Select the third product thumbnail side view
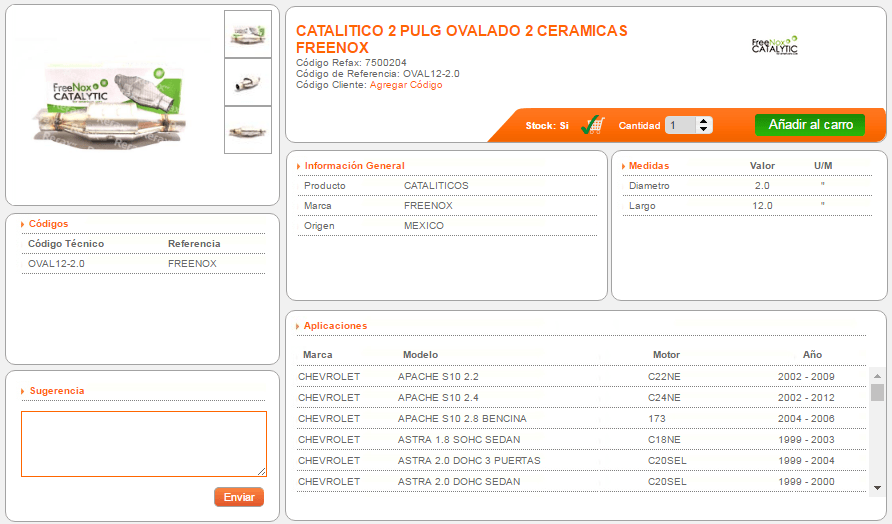This screenshot has width=892, height=524. [x=248, y=130]
